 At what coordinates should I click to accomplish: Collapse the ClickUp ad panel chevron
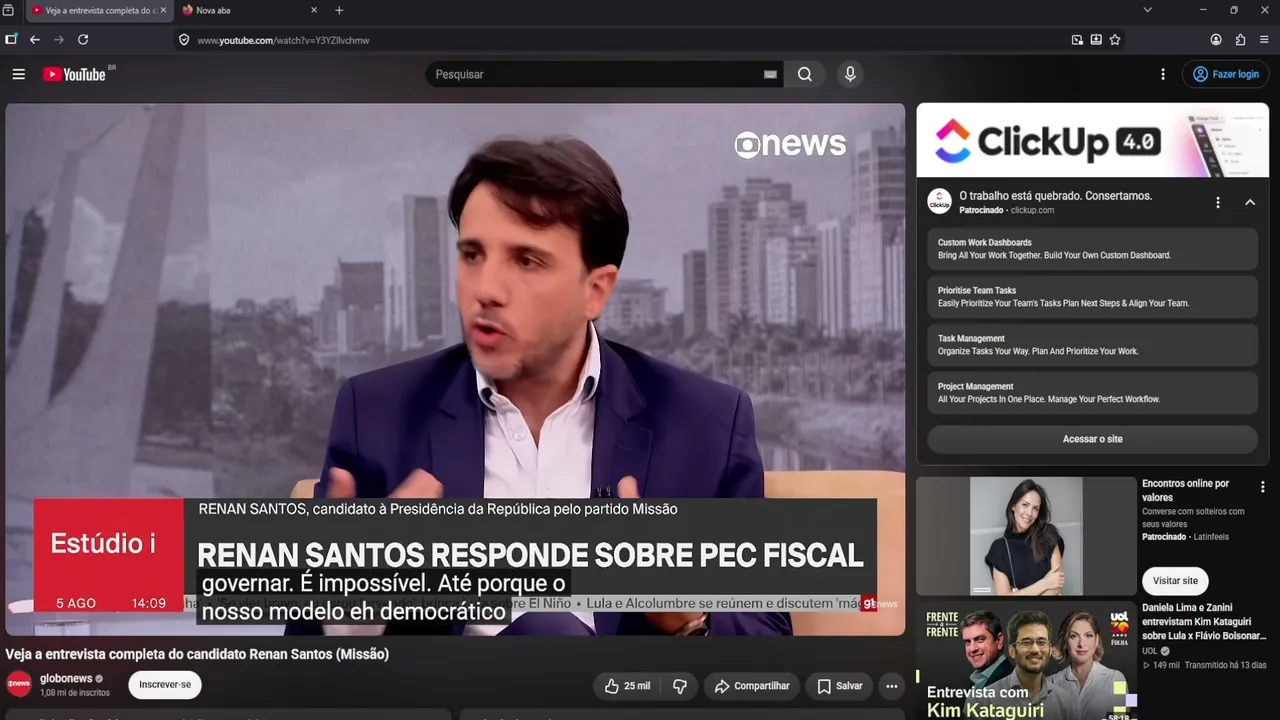click(x=1250, y=202)
